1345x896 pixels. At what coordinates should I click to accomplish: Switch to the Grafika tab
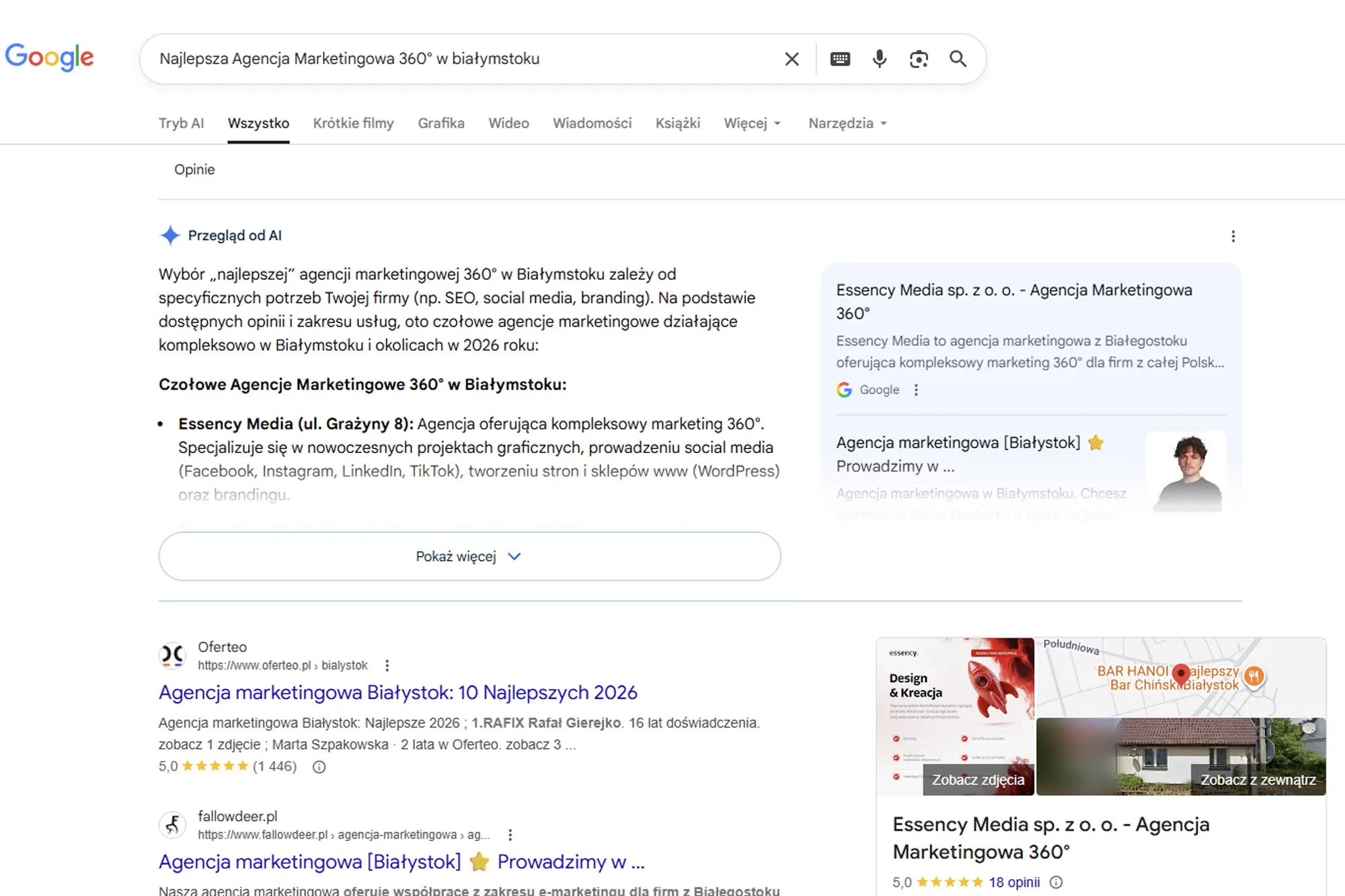[x=441, y=123]
